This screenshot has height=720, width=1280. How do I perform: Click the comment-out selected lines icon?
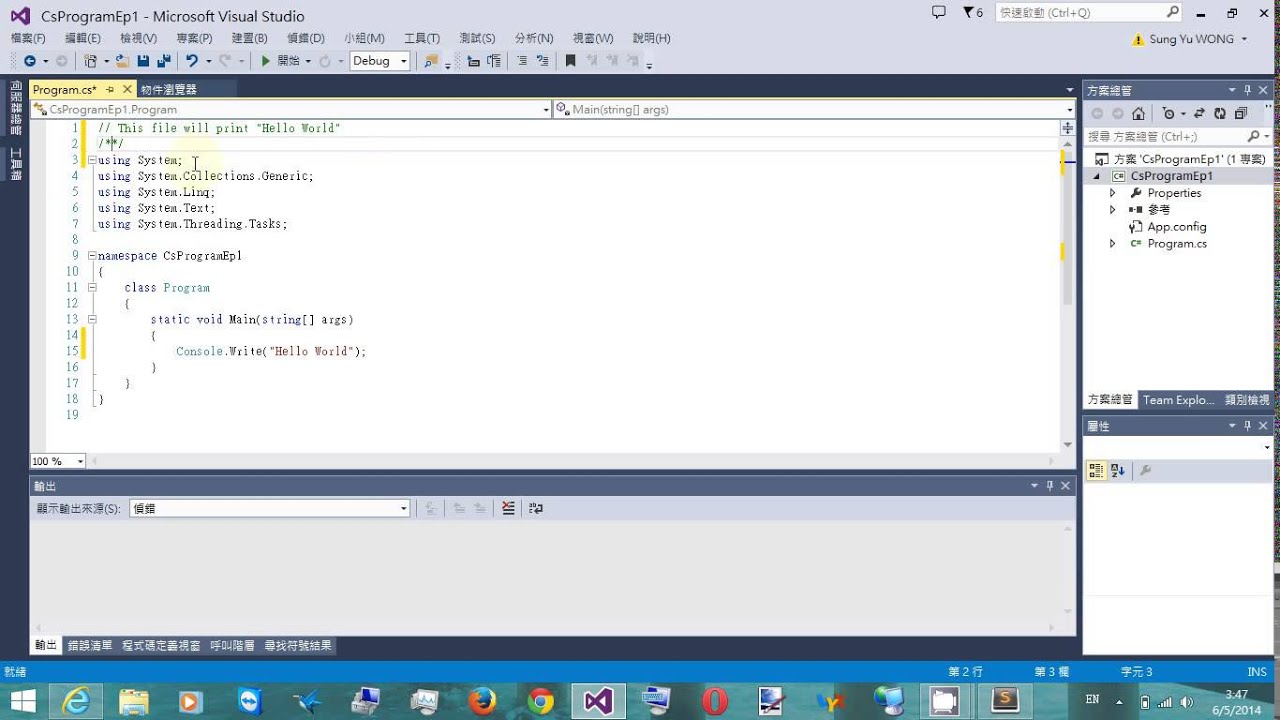tap(521, 61)
